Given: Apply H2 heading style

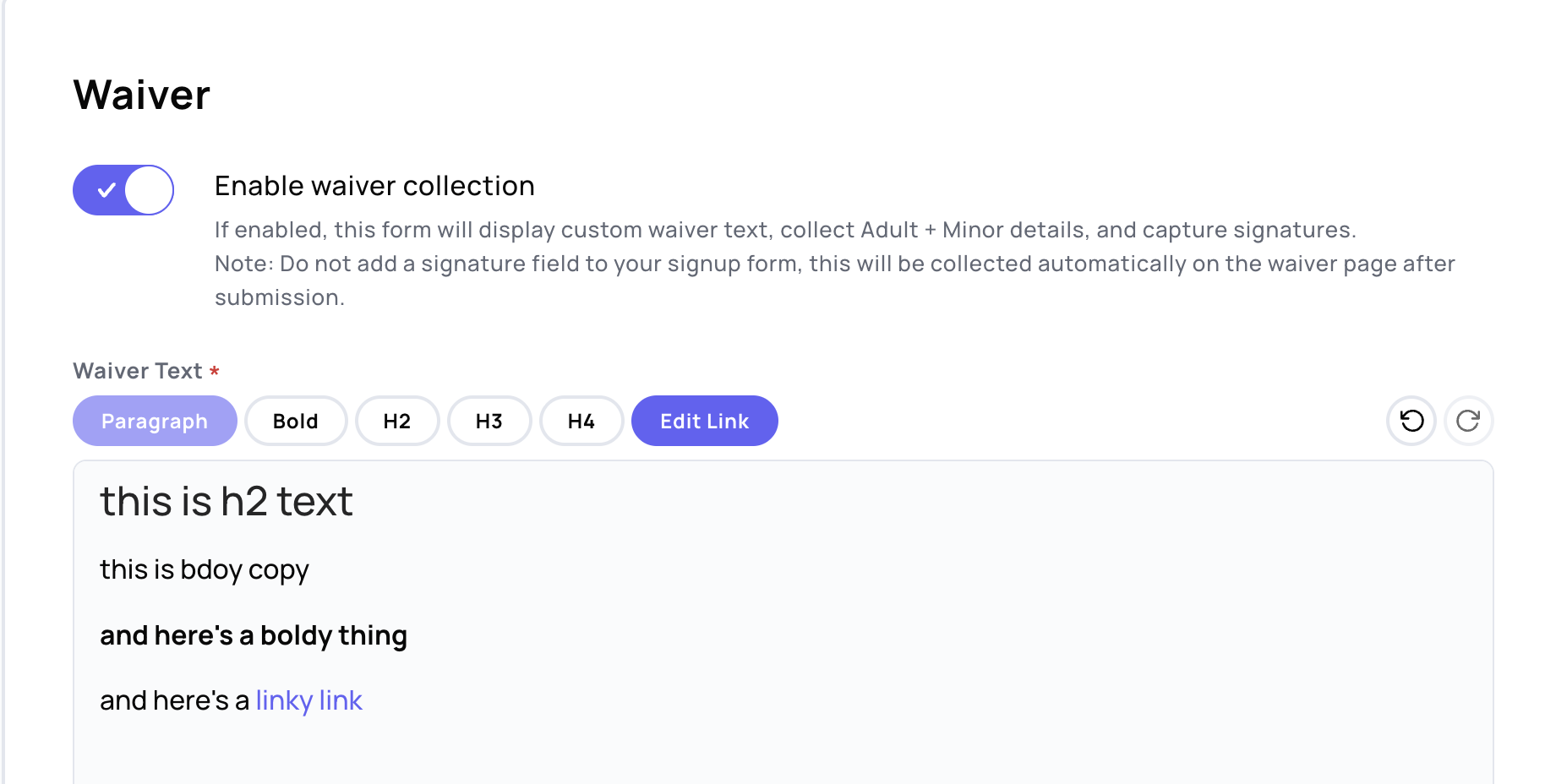Looking at the screenshot, I should [x=397, y=421].
